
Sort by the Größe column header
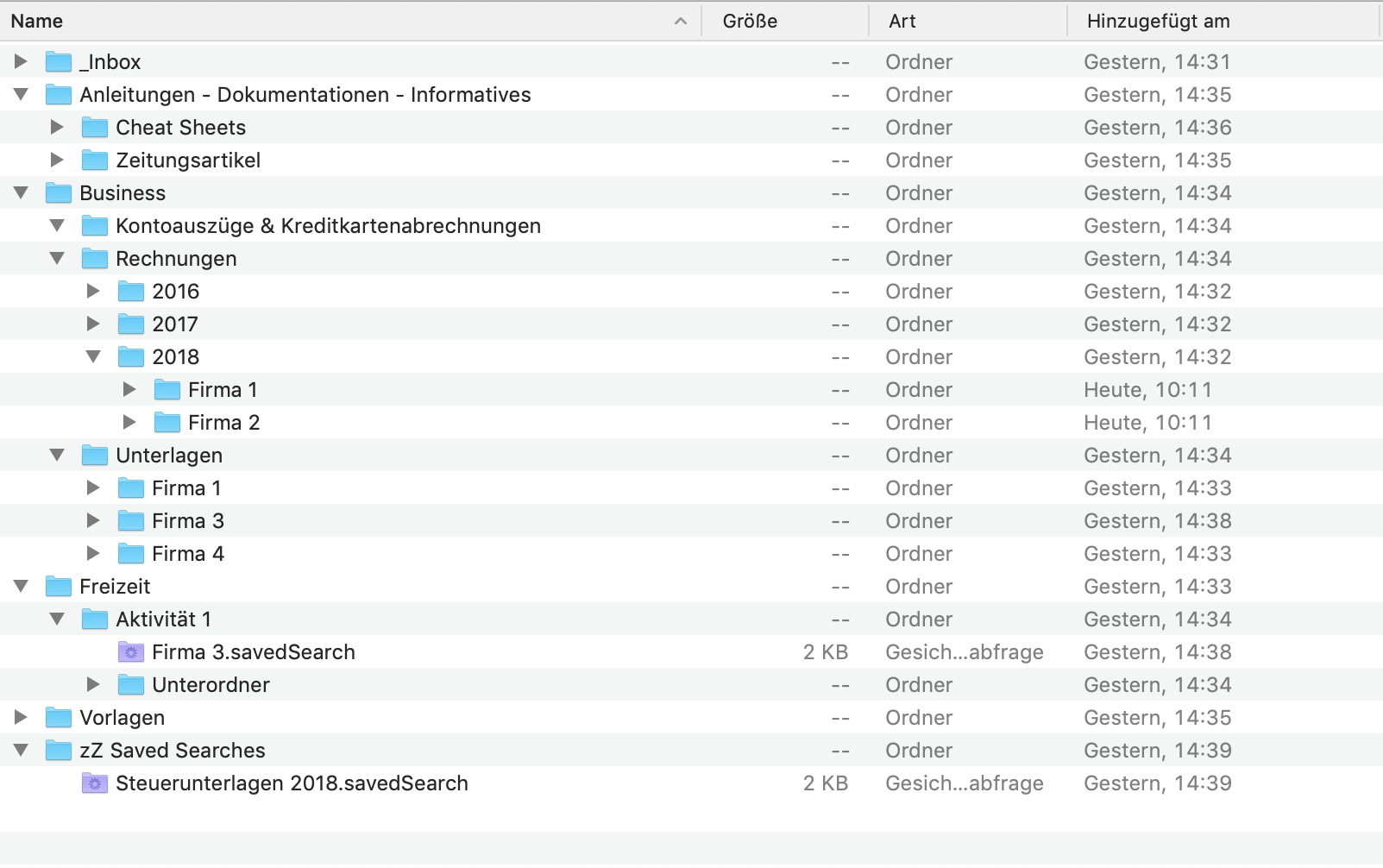[750, 22]
